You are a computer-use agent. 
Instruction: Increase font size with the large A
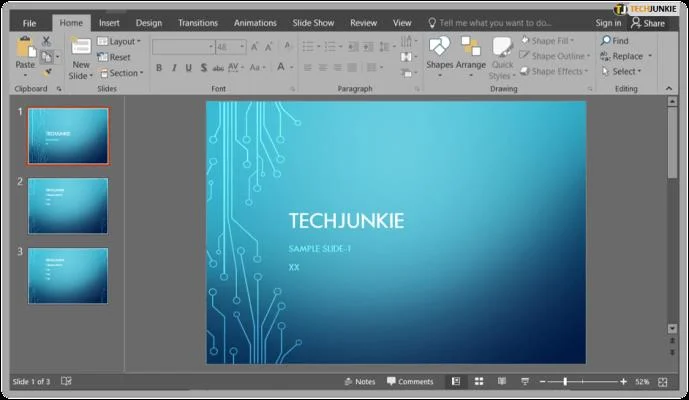(254, 47)
